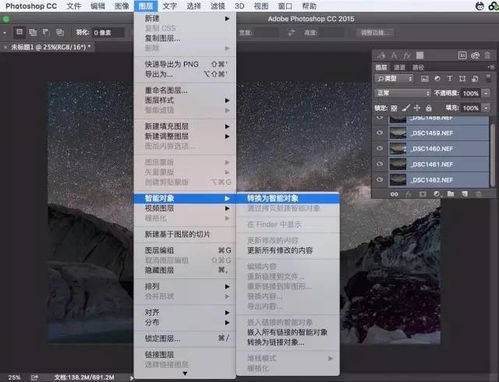The height and width of the screenshot is (382, 499).
Task: Click the 填充 100% value field
Action: coord(471,108)
